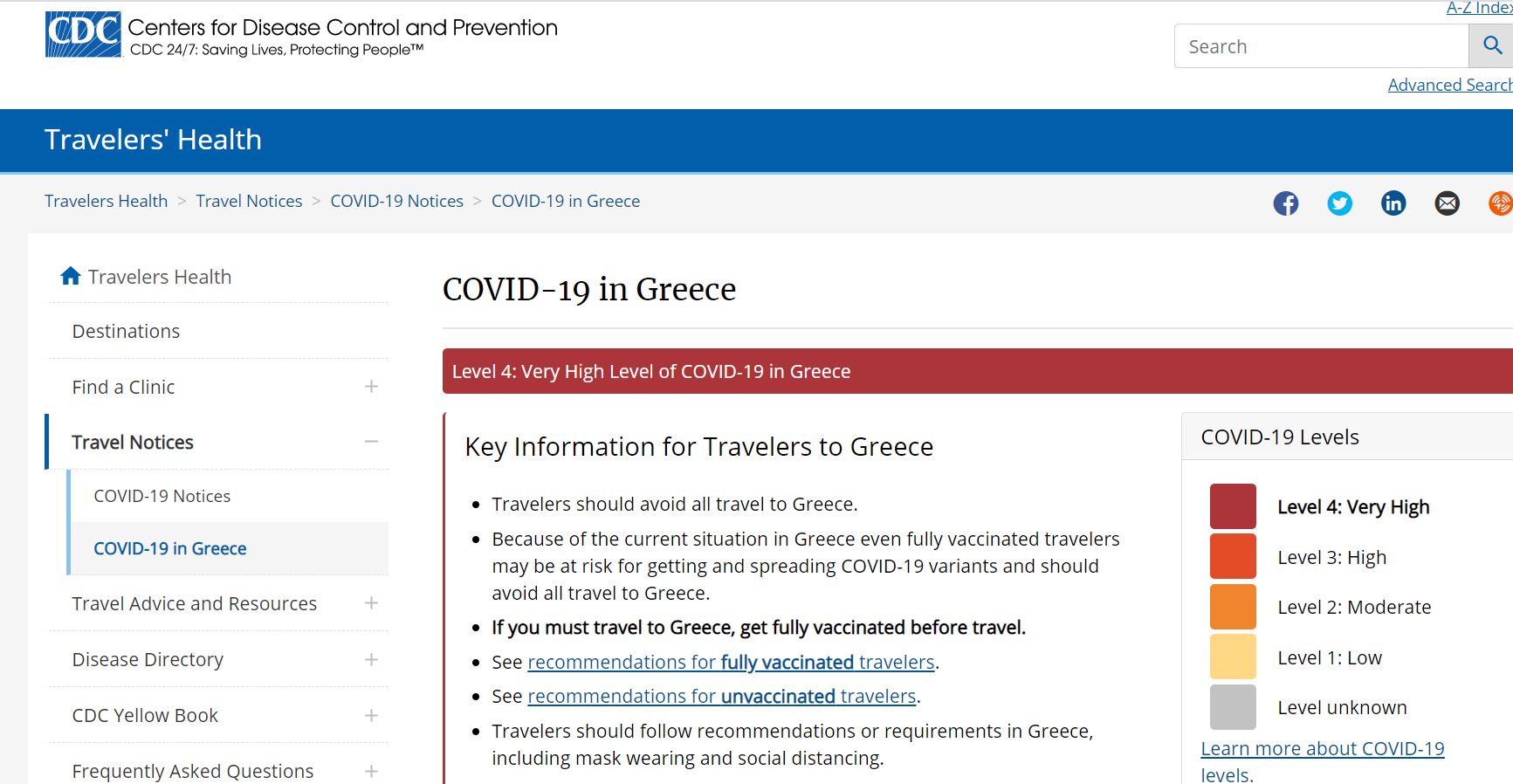Click the CDC logo
Image resolution: width=1513 pixels, height=784 pixels.
tap(84, 35)
